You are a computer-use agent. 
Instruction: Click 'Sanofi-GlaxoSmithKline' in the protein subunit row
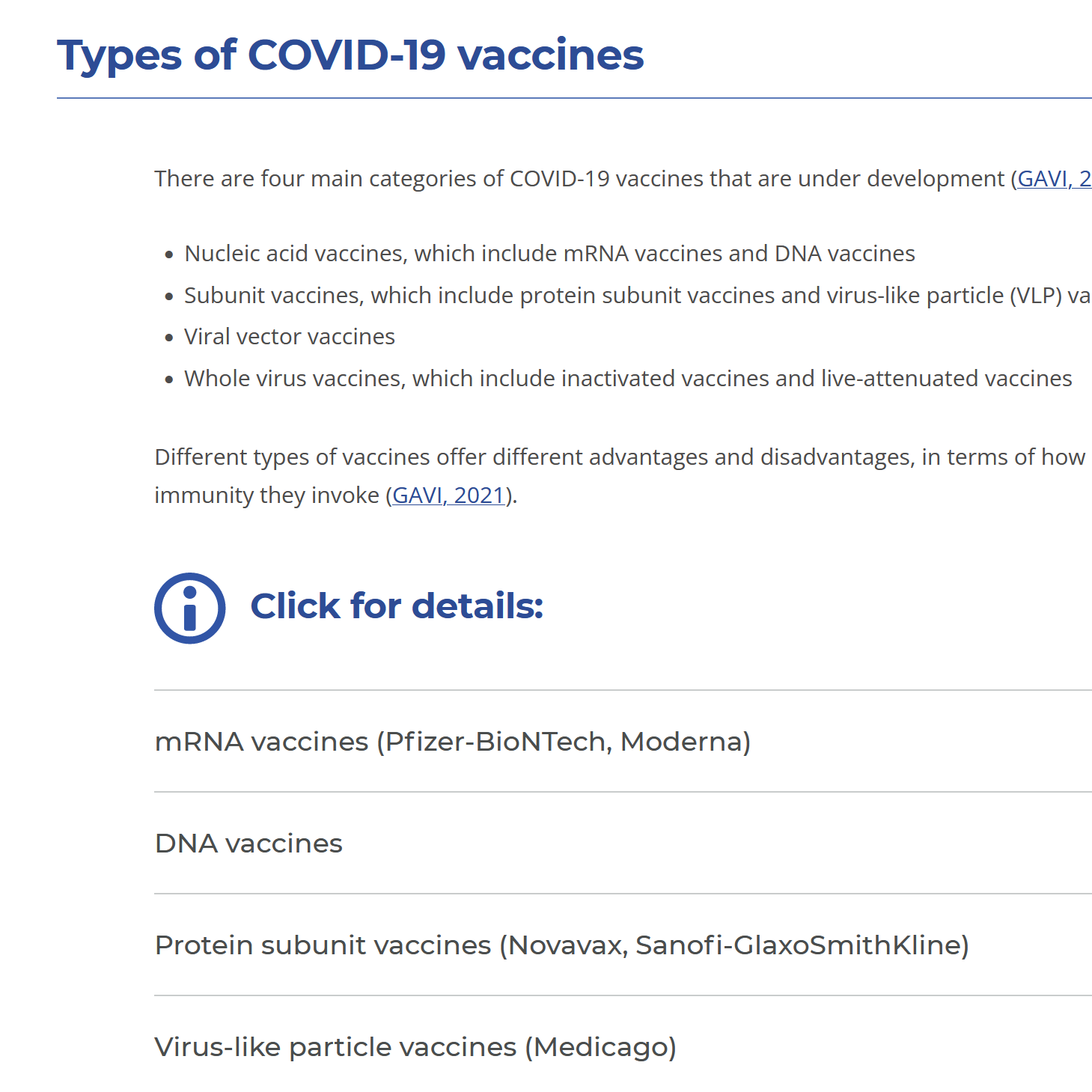(799, 945)
